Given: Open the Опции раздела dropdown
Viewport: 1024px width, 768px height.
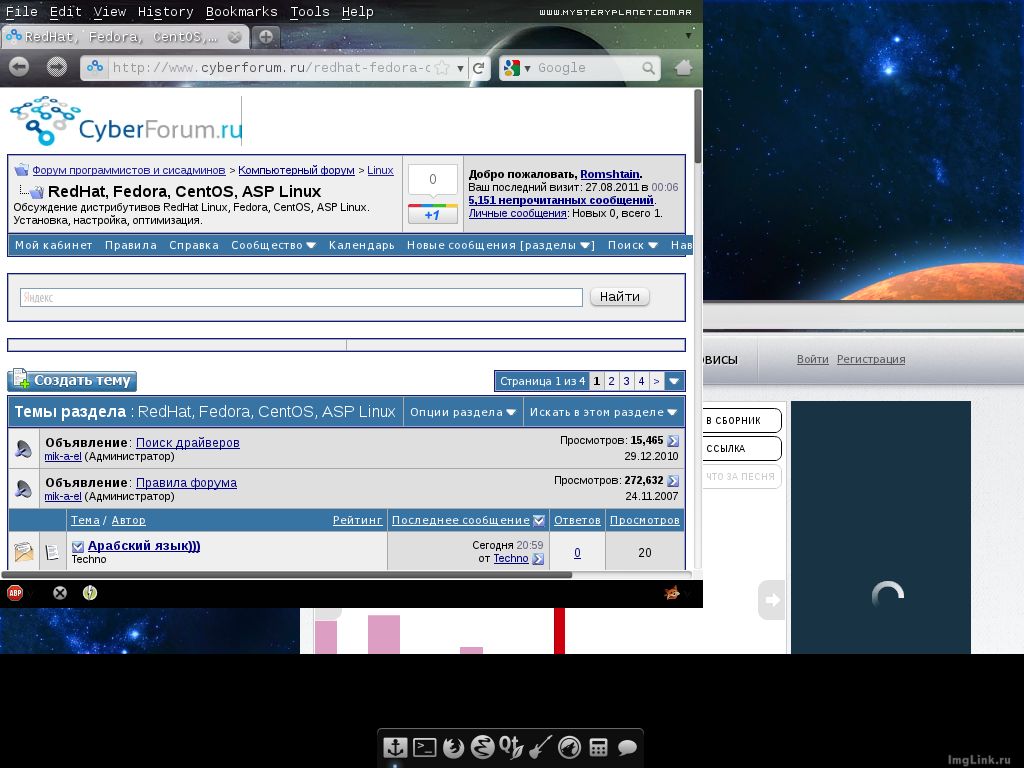Looking at the screenshot, I should (463, 412).
